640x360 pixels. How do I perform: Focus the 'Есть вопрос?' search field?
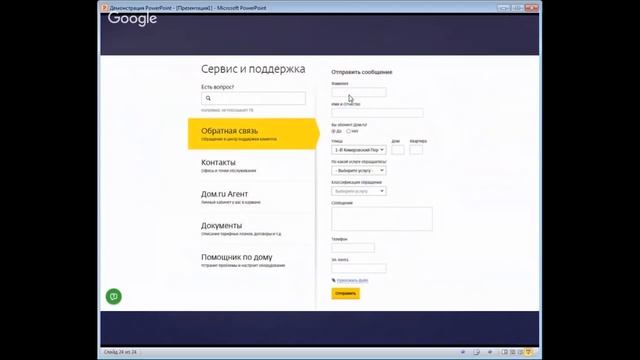pyautogui.click(x=253, y=98)
